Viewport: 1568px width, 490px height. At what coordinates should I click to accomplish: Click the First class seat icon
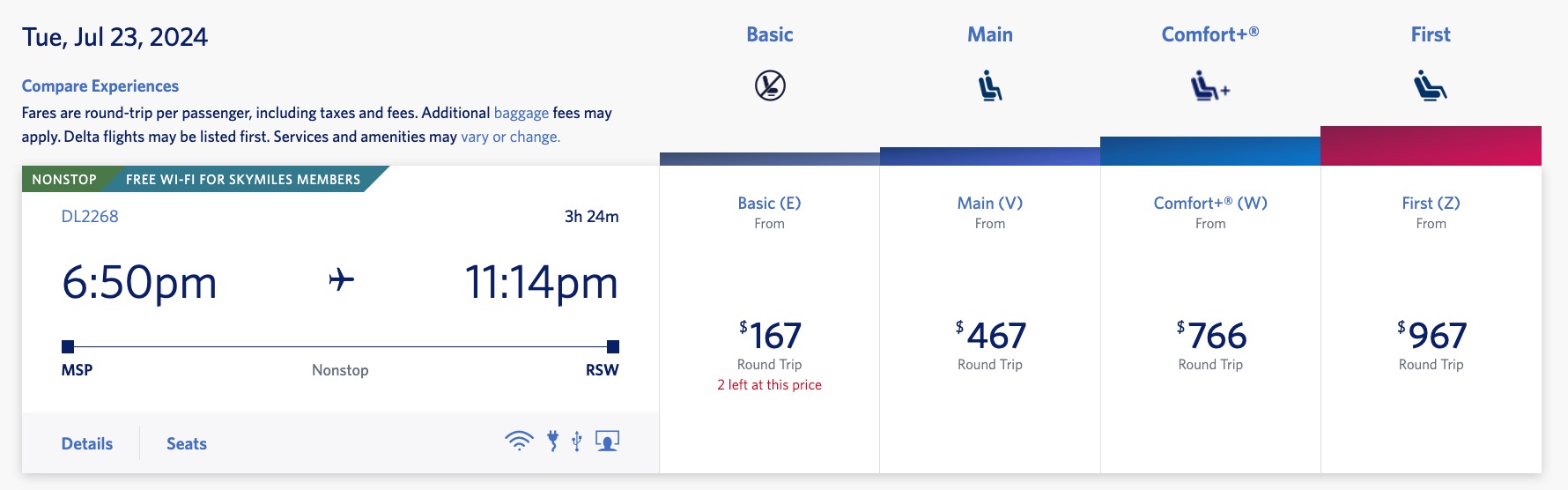tap(1431, 85)
